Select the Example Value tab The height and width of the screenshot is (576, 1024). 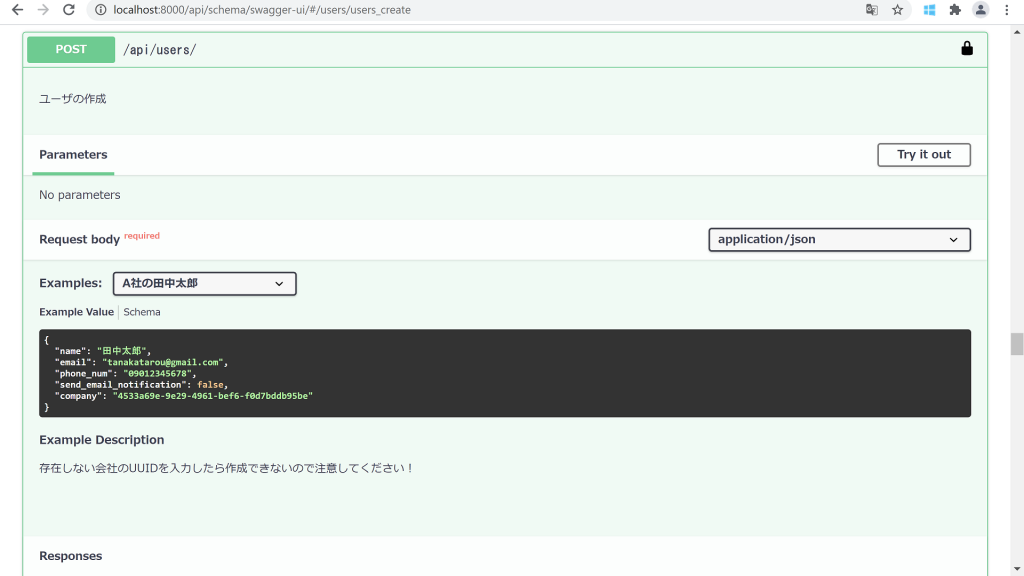[x=76, y=312]
